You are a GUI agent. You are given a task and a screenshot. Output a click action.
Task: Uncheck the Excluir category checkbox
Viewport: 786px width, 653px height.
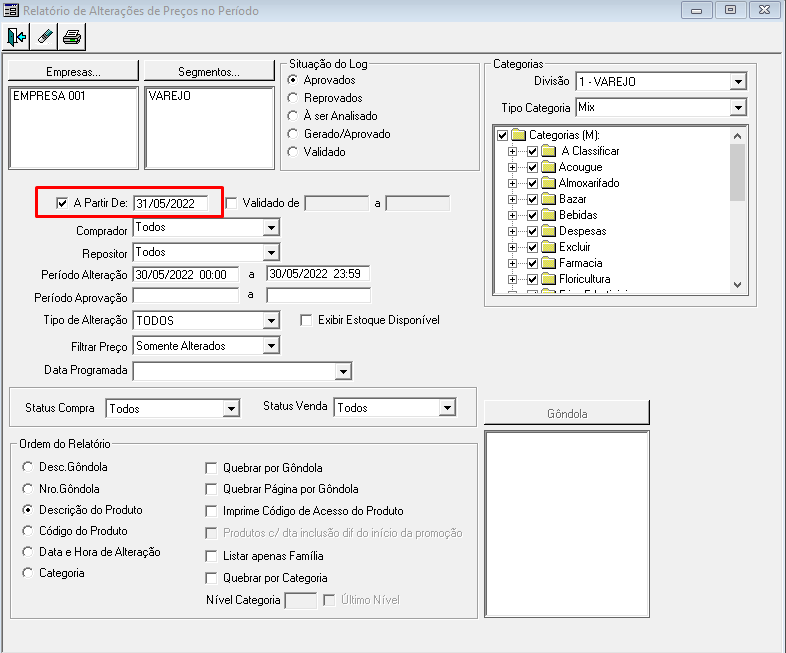click(x=532, y=248)
